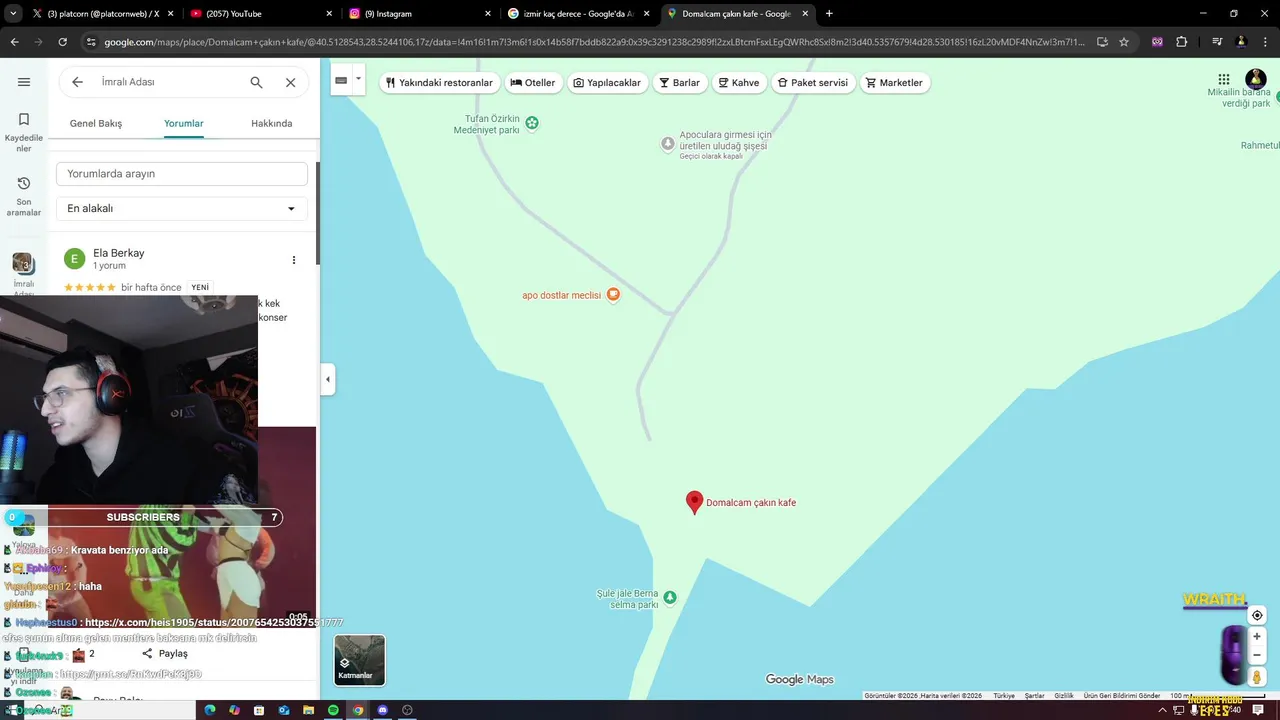The image size is (1280, 720).
Task: Collapse the side panel arrow
Action: click(x=328, y=379)
